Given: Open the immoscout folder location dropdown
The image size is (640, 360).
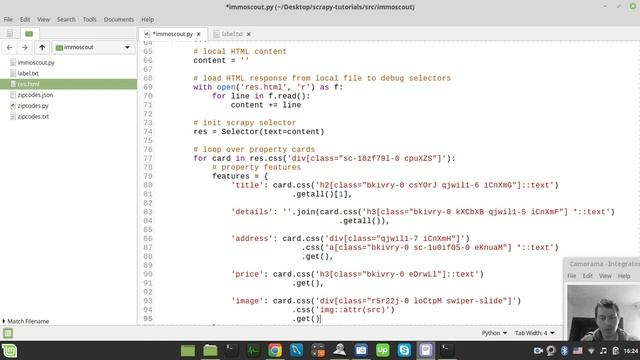Looking at the screenshot, I should (x=93, y=47).
